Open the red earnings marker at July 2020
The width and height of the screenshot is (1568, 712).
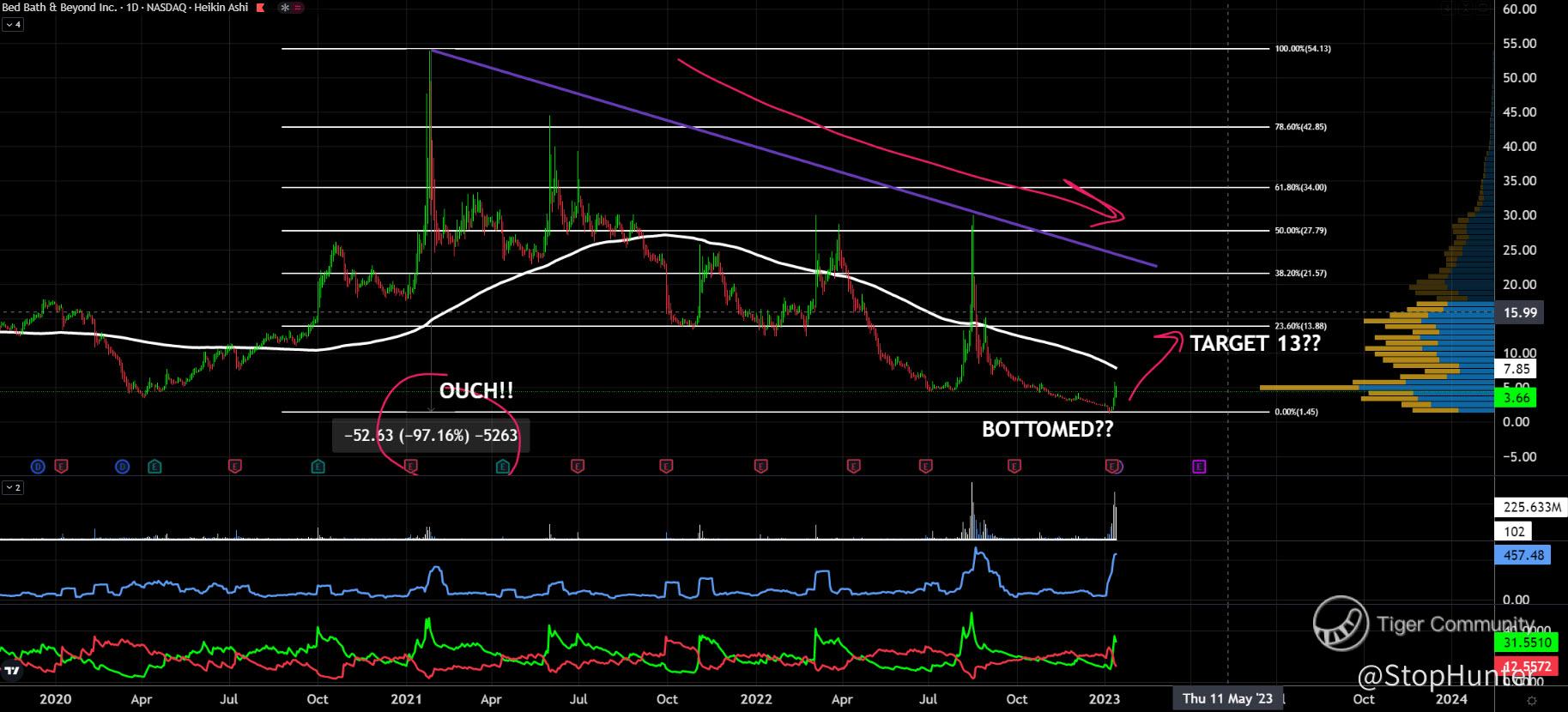pyautogui.click(x=235, y=467)
